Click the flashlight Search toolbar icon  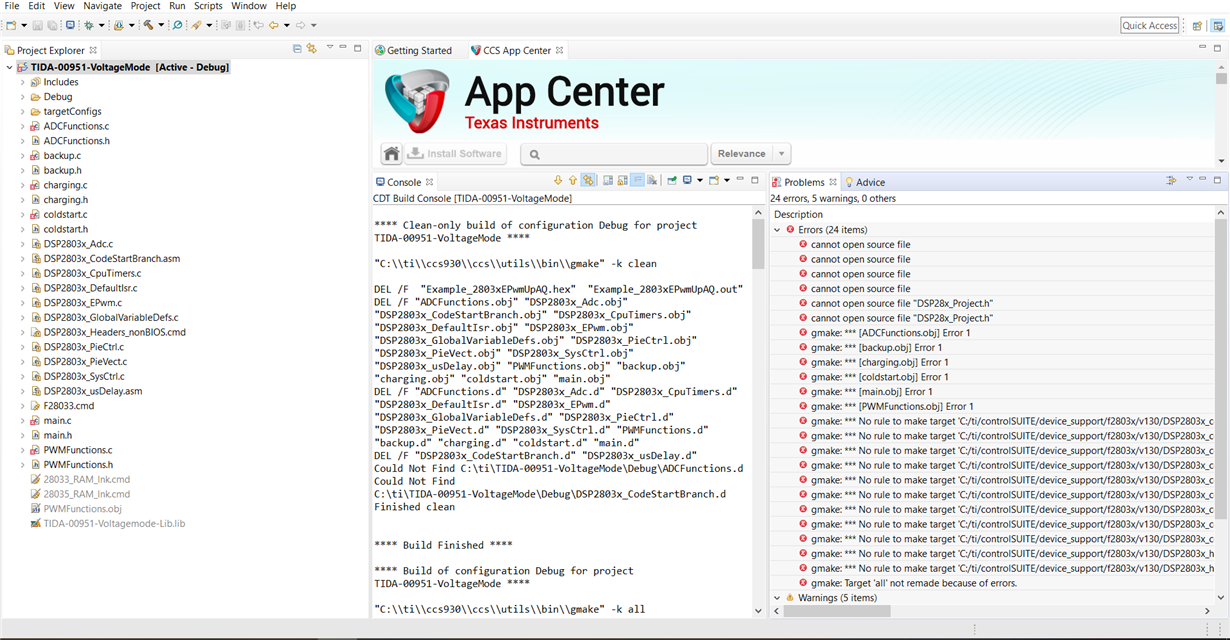[196, 25]
